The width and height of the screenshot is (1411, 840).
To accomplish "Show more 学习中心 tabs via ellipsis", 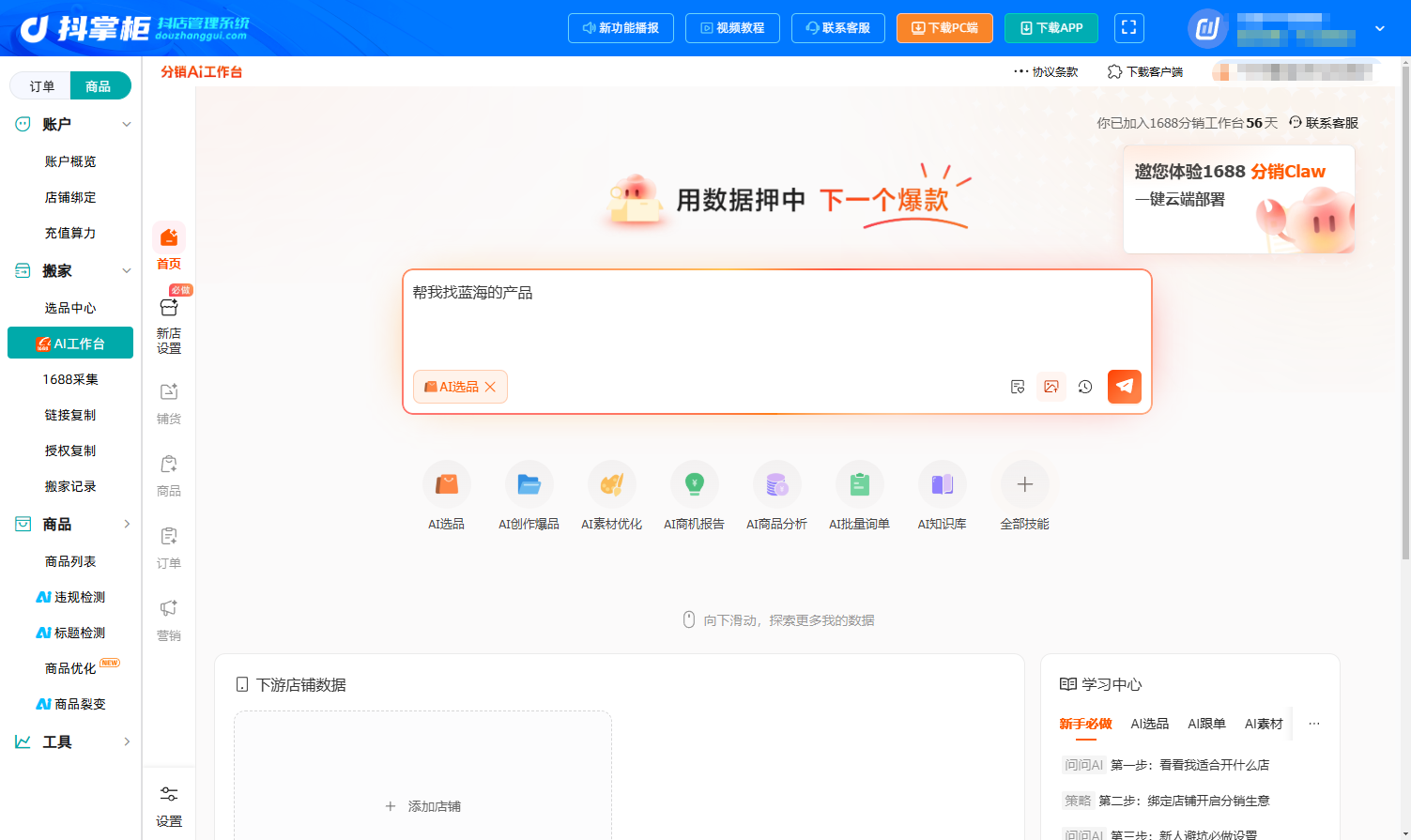I will pyautogui.click(x=1314, y=724).
